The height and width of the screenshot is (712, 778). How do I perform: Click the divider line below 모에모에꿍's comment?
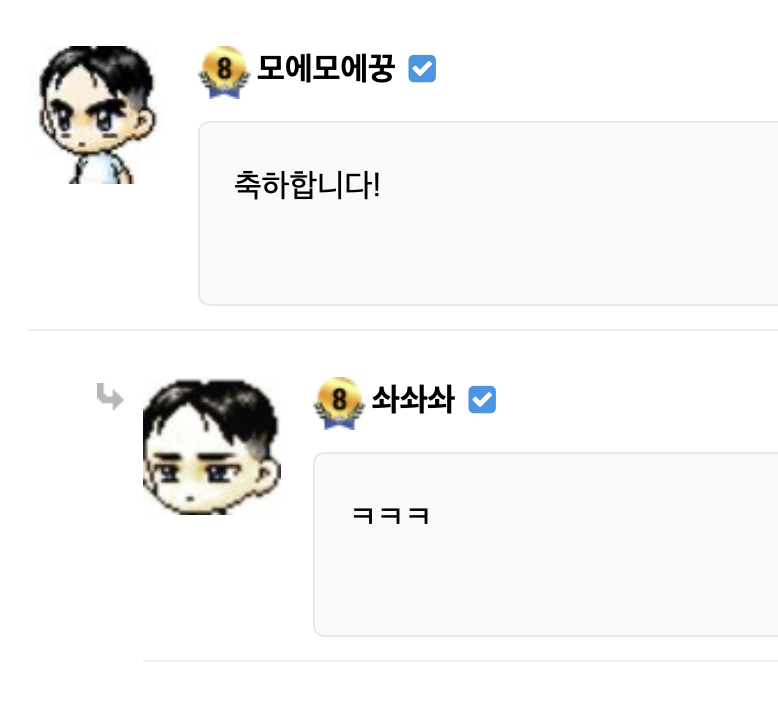[x=400, y=329]
